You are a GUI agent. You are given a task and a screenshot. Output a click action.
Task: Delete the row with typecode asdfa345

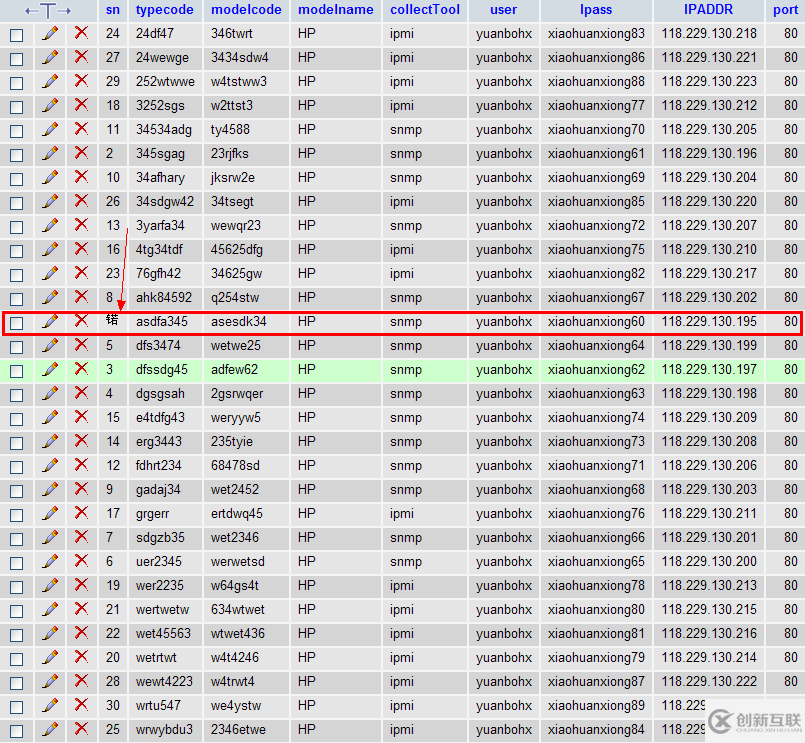click(x=81, y=321)
